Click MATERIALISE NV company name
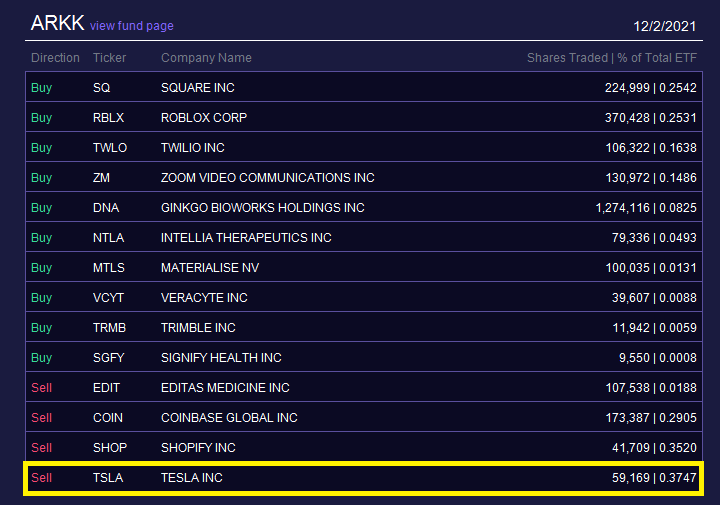Viewport: 720px width, 505px height. tap(210, 268)
